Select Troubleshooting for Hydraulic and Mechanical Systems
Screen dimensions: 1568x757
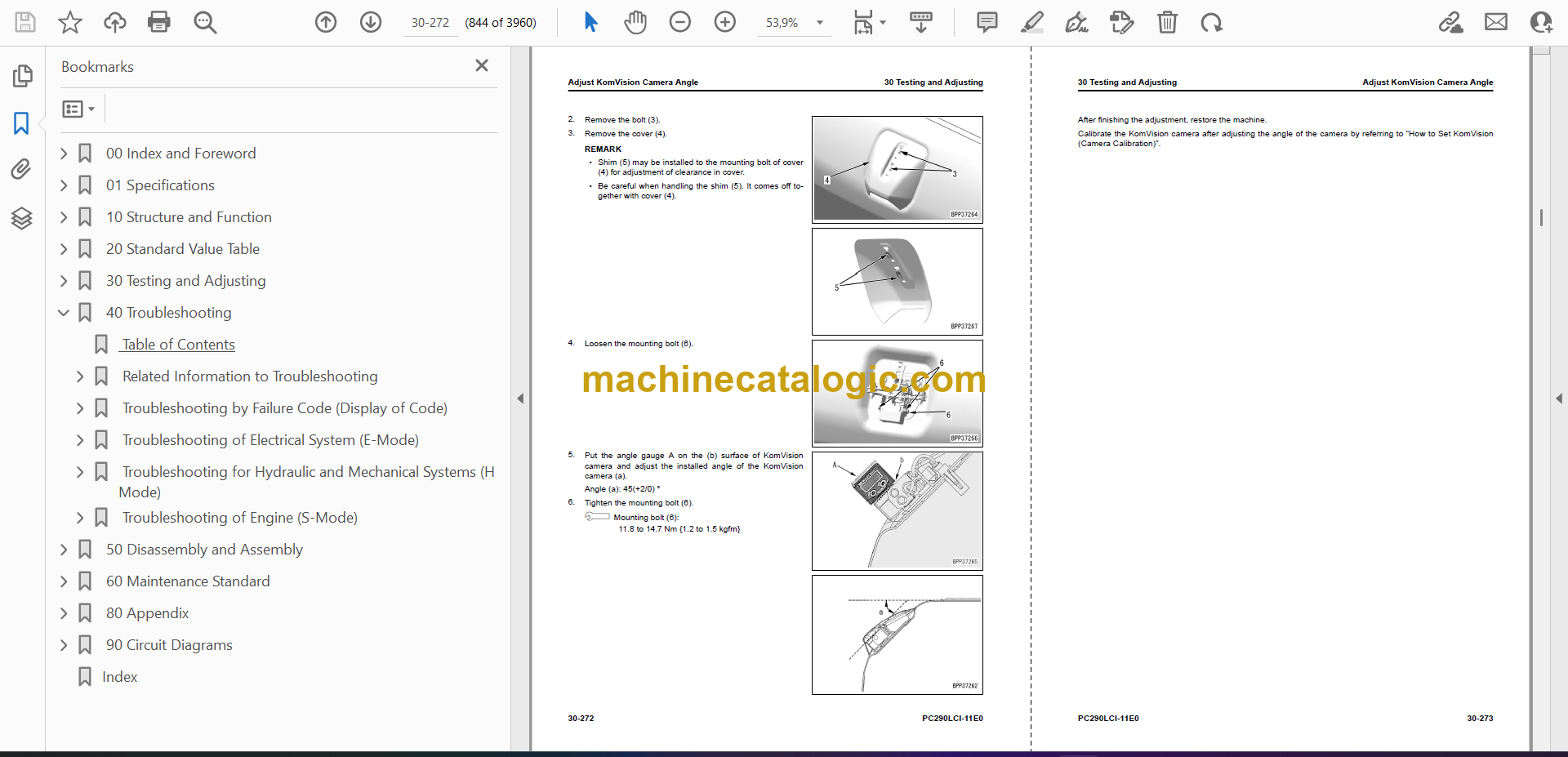coord(306,481)
